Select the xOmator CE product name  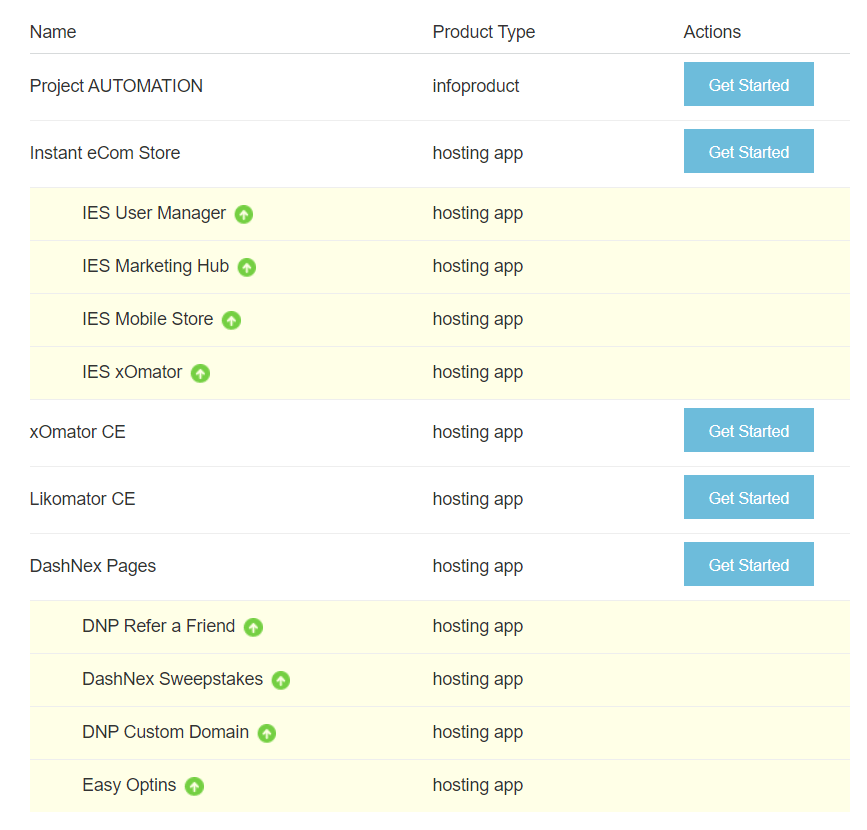(77, 431)
